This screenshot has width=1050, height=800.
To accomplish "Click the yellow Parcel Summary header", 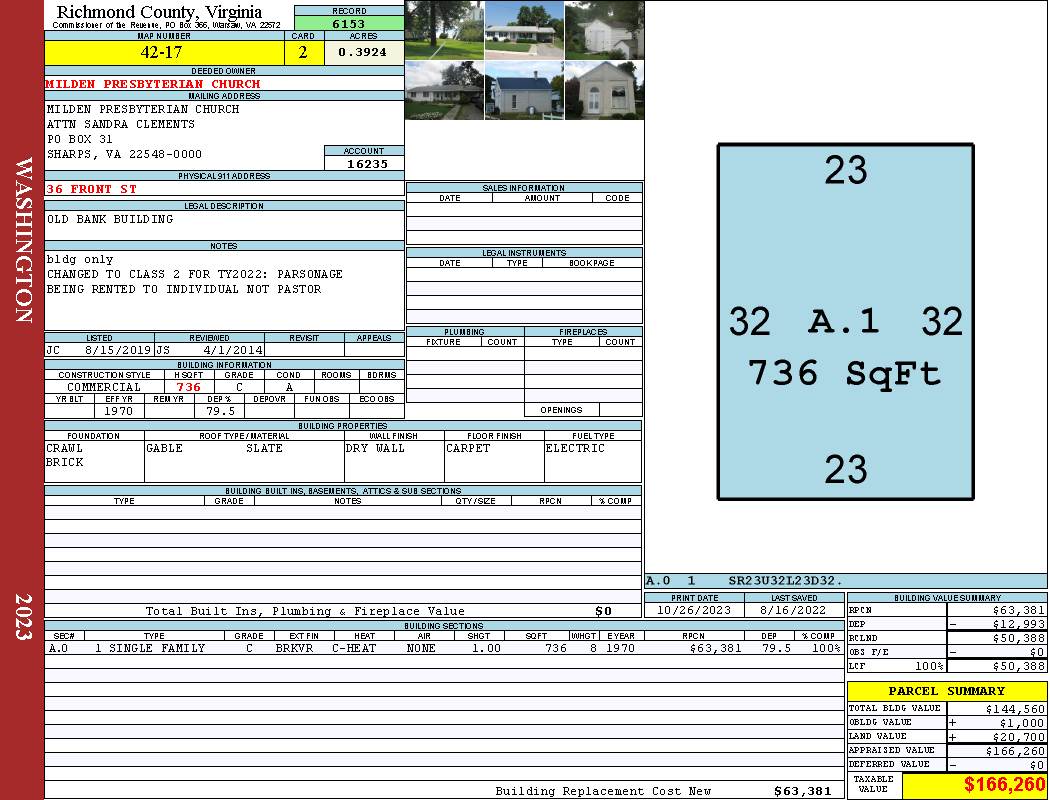I will click(946, 691).
